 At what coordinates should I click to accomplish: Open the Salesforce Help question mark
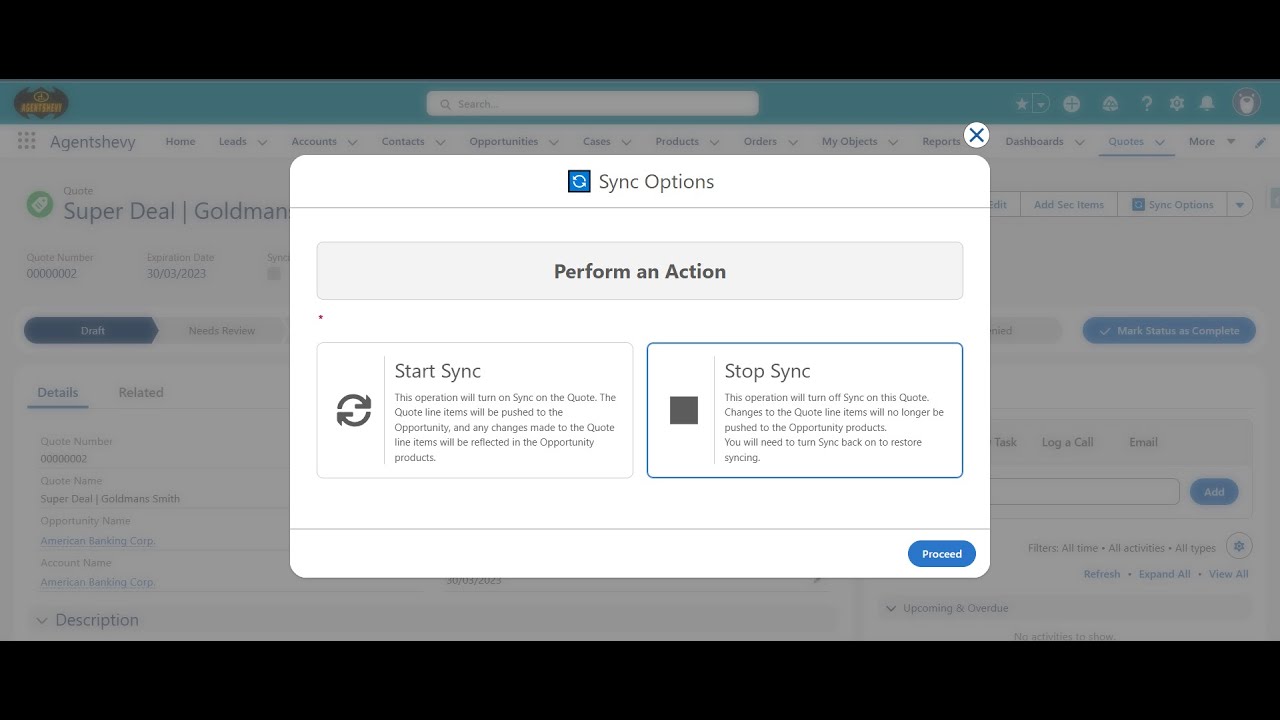(x=1147, y=104)
